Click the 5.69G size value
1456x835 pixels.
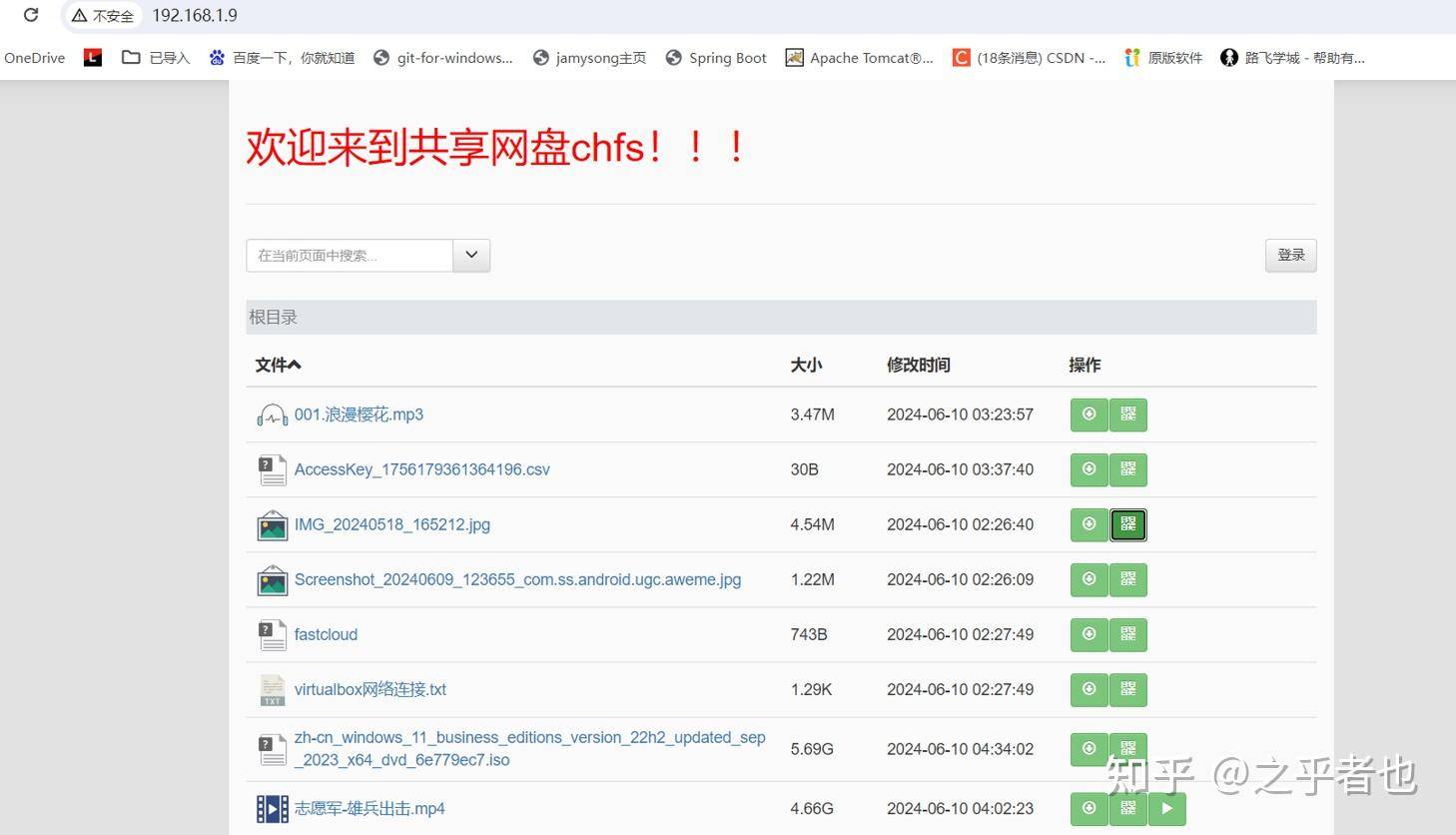pyautogui.click(x=812, y=749)
